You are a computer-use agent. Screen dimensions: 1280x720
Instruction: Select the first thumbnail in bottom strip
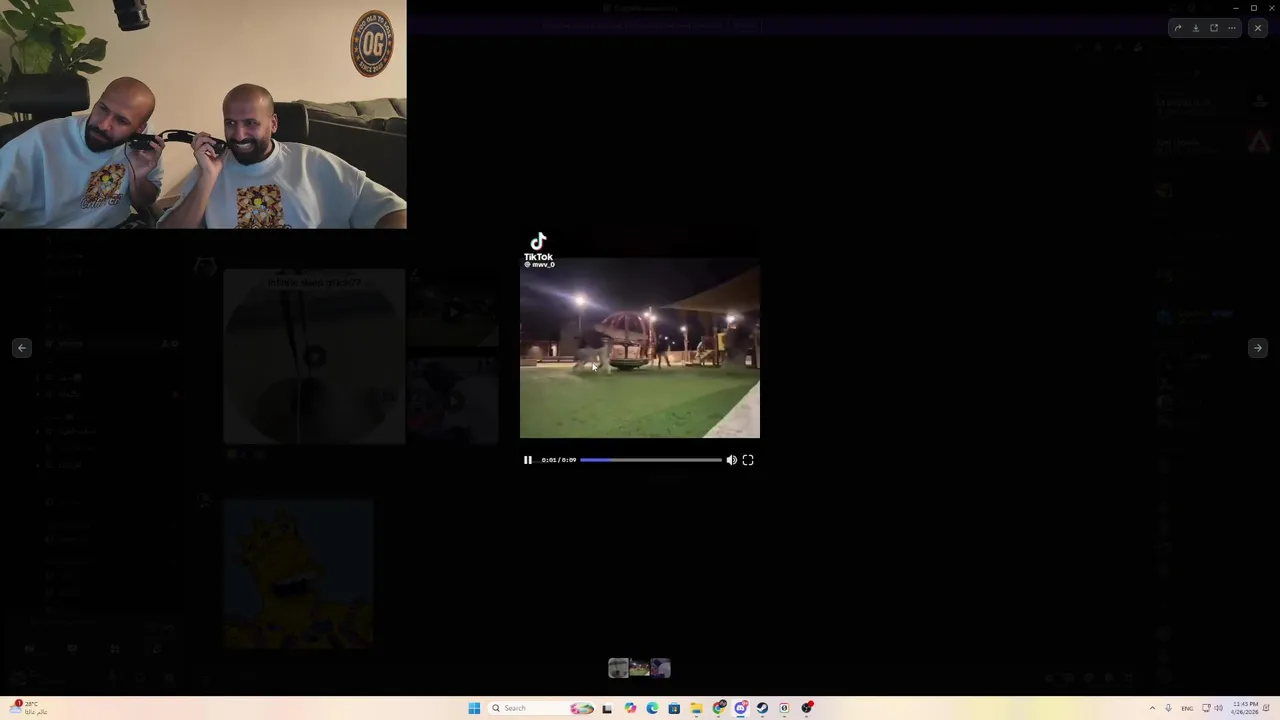tap(618, 668)
